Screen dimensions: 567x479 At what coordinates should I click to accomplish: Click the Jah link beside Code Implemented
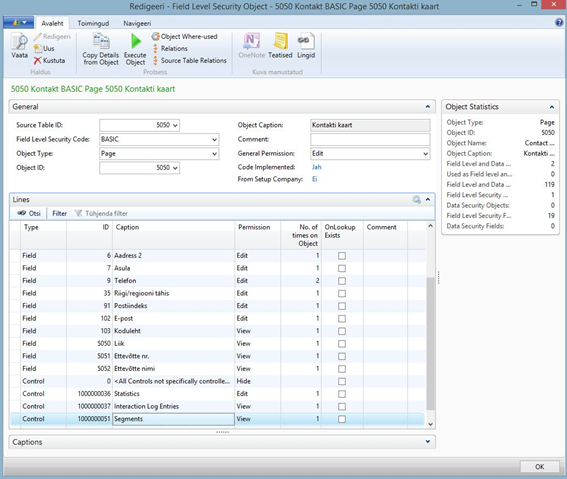click(x=316, y=167)
